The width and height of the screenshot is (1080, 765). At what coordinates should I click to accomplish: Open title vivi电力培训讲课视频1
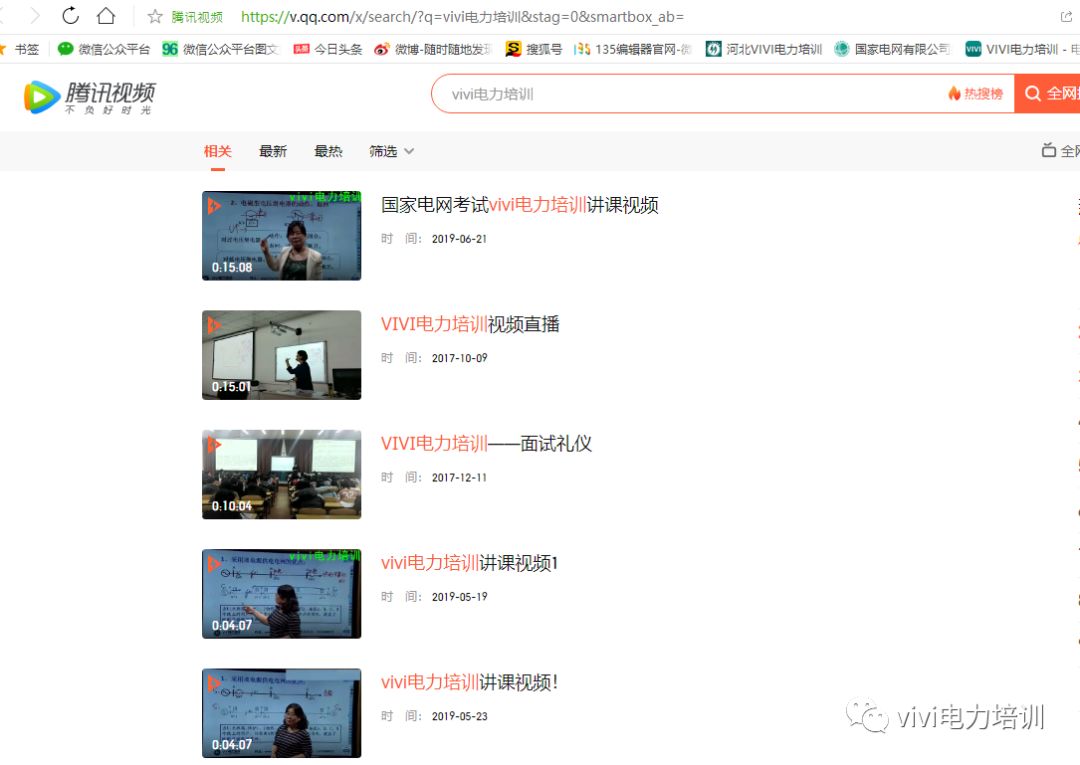(x=469, y=563)
